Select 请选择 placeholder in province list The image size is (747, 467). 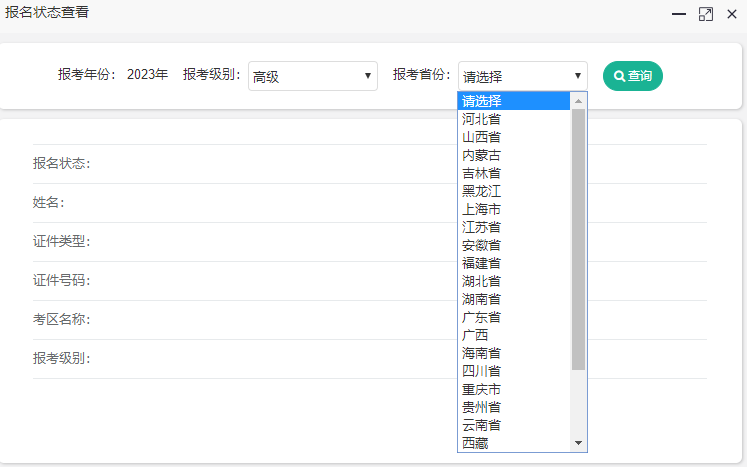tap(513, 101)
